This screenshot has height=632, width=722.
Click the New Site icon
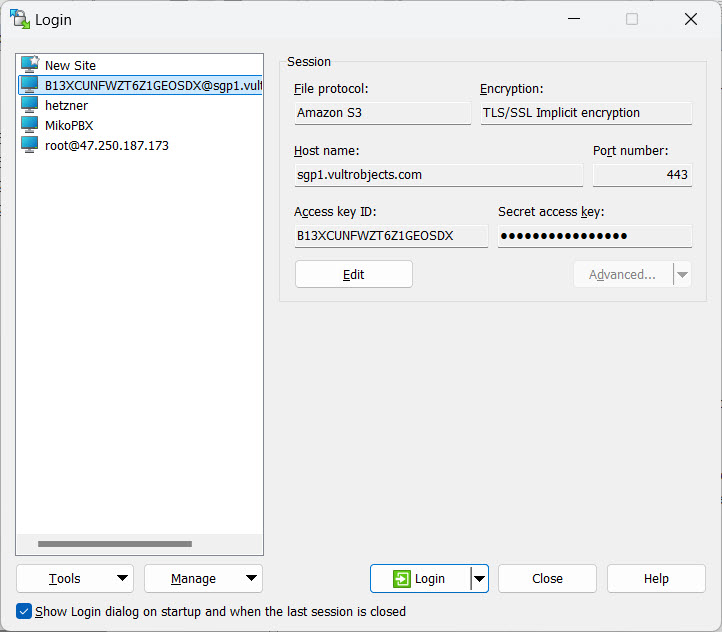(x=30, y=65)
